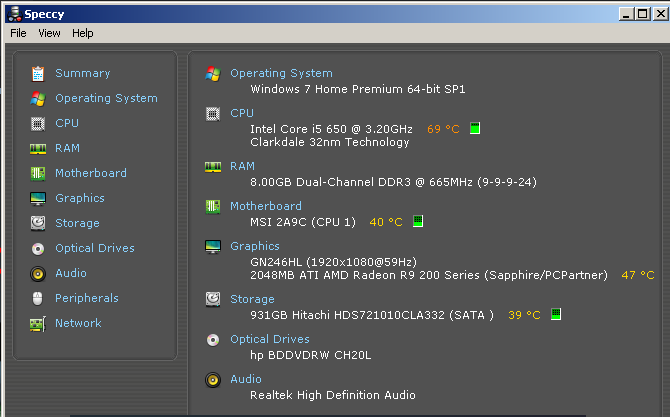670x417 pixels.
Task: Select Graphics in the sidebar
Action: [x=79, y=198]
